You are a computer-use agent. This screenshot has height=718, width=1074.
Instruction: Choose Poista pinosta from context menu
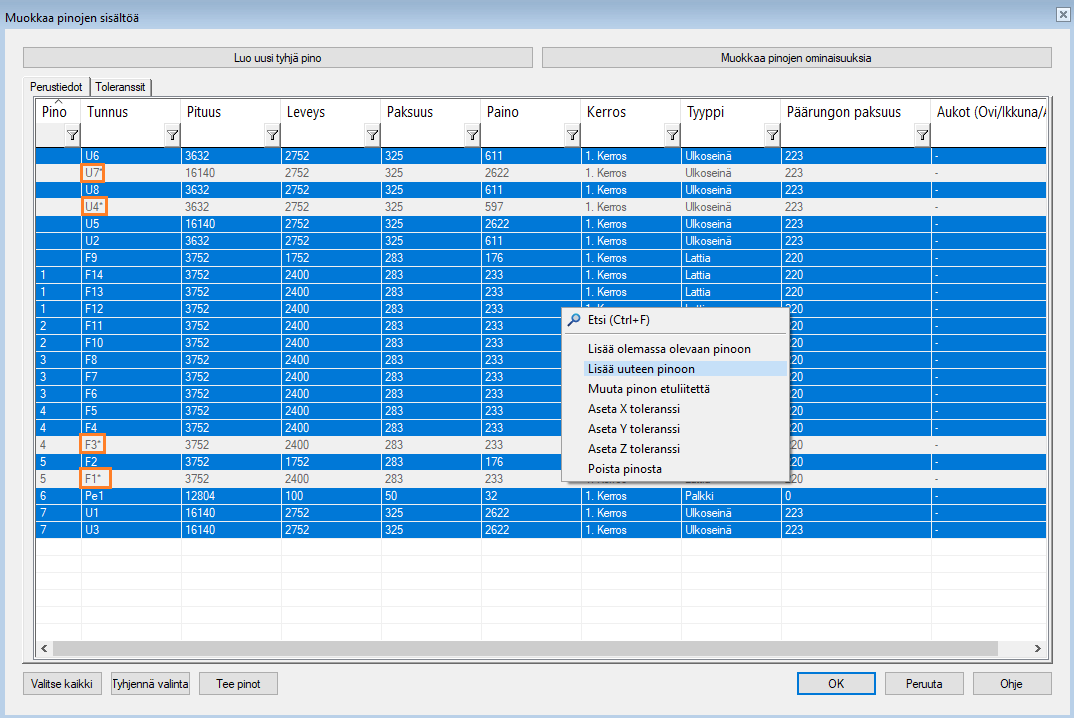[x=624, y=469]
